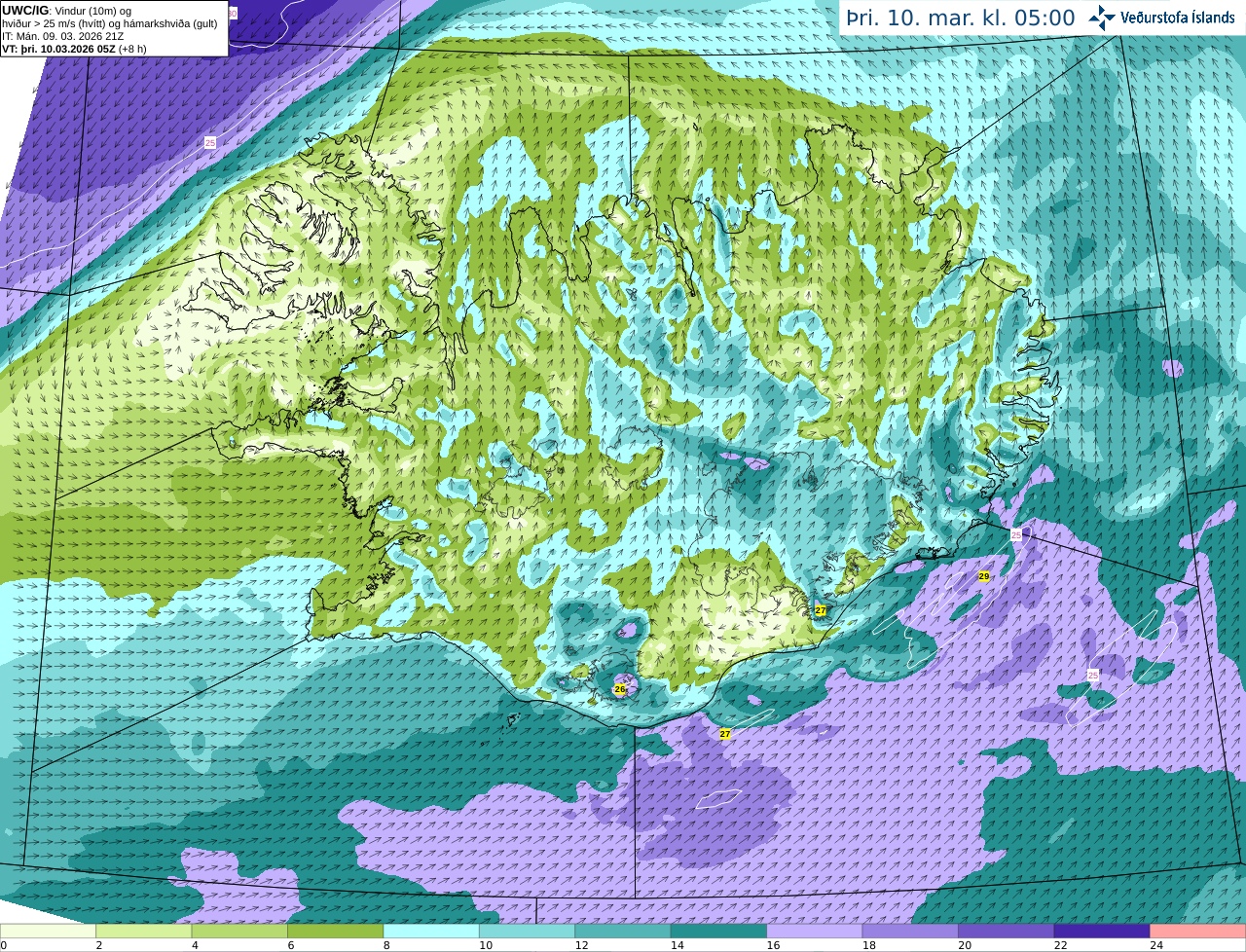This screenshot has height=952, width=1246.
Task: Click the yellow 29 gust marker
Action: (984, 577)
